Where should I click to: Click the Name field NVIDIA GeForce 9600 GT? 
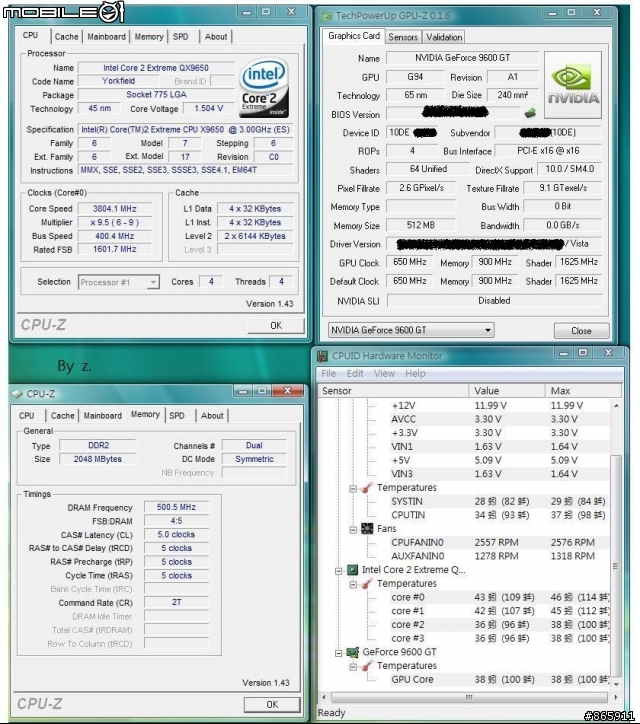(462, 58)
